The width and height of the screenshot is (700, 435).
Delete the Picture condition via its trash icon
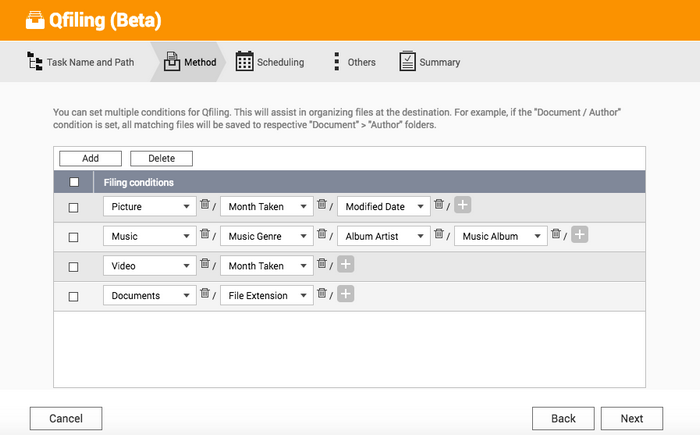click(205, 204)
